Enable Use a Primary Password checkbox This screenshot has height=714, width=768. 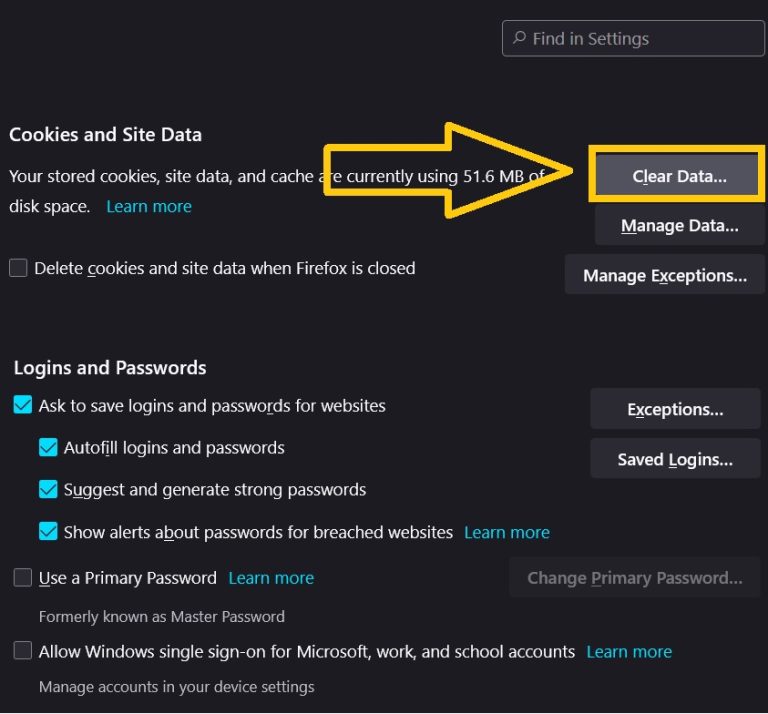[x=23, y=577]
